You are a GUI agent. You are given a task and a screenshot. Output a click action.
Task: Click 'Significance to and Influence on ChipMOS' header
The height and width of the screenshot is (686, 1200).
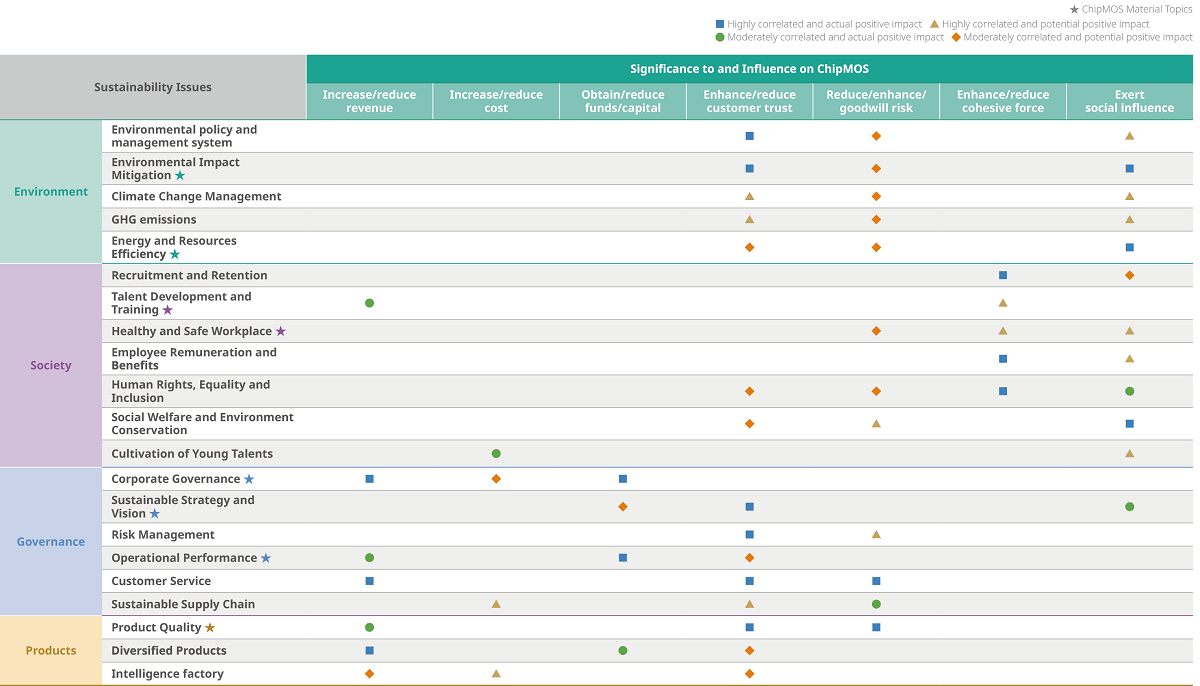pos(750,69)
